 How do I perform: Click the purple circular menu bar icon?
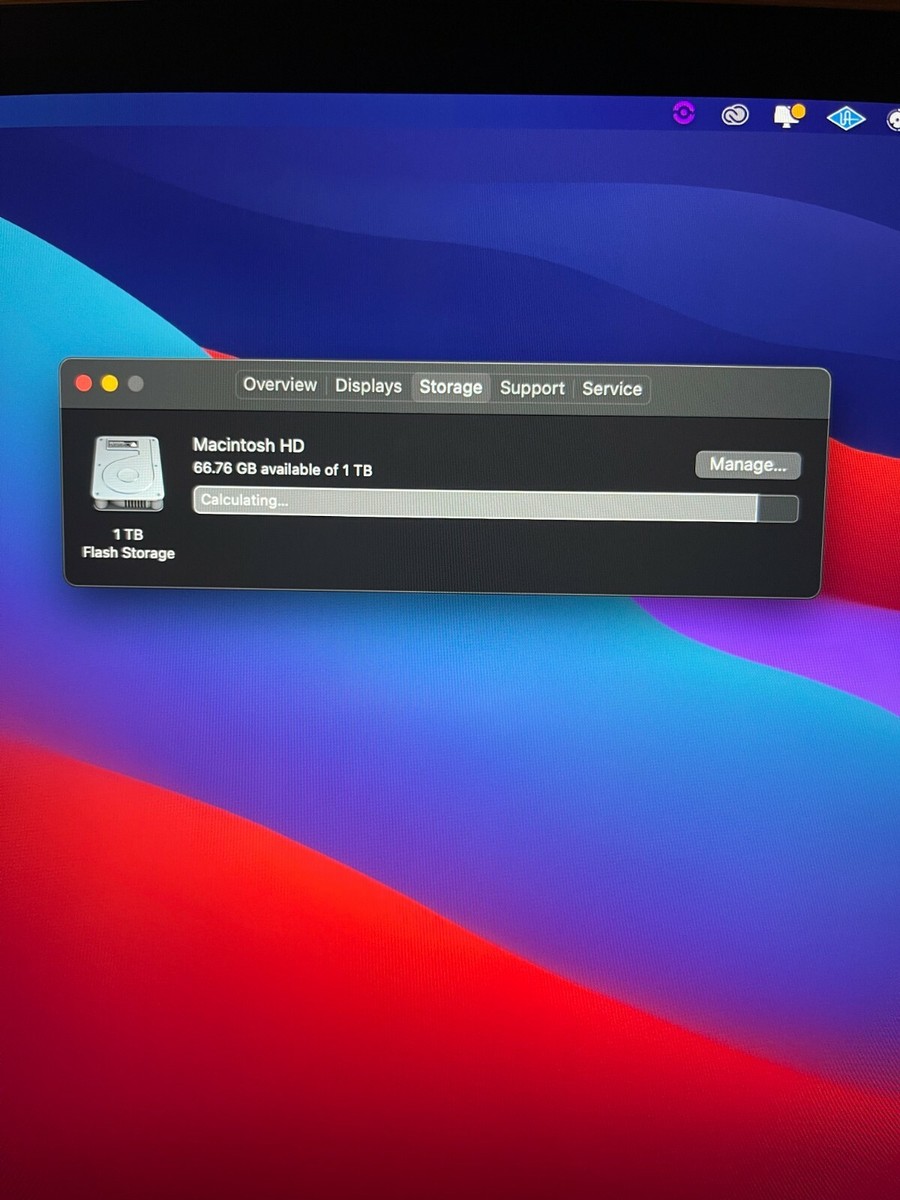(684, 113)
